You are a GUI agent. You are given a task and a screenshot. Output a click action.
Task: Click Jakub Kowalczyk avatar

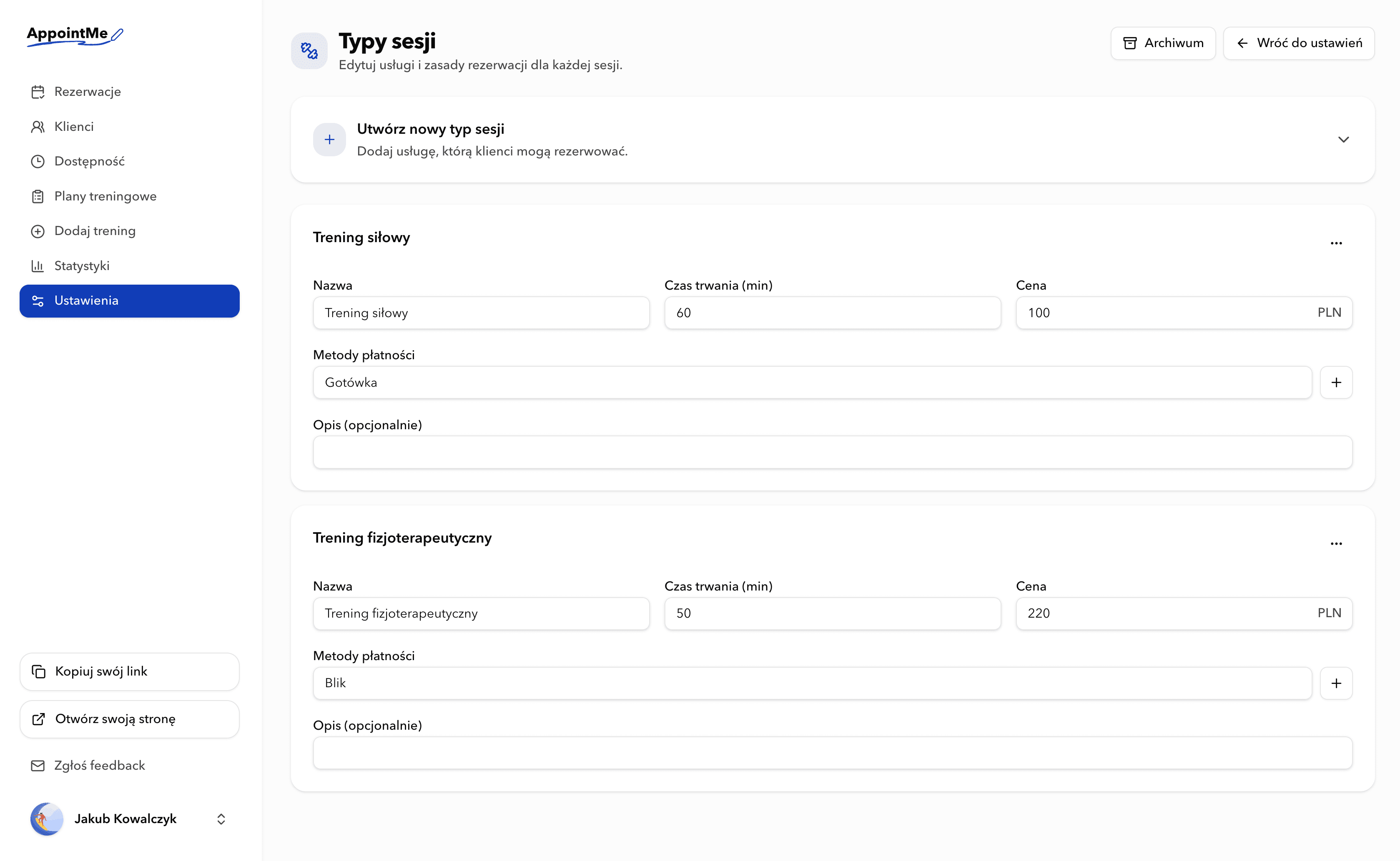point(47,819)
